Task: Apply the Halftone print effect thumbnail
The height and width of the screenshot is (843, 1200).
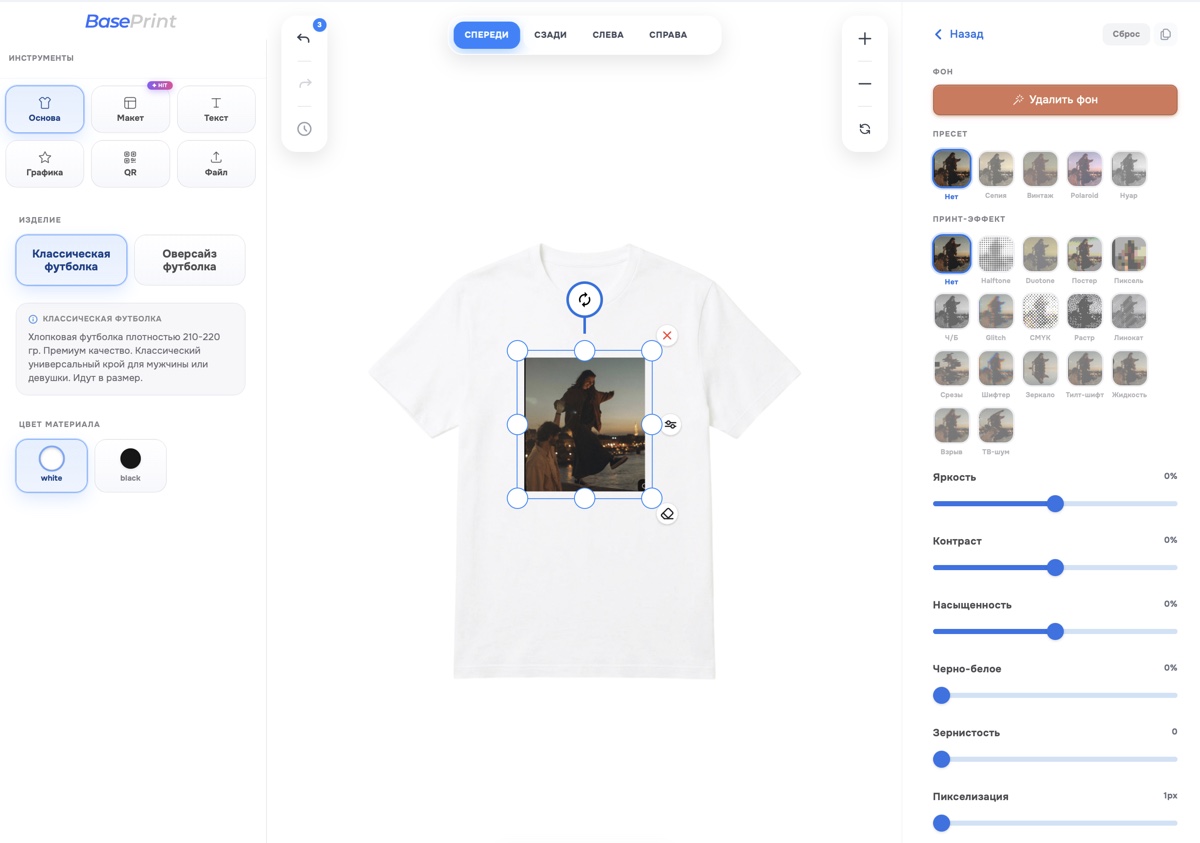Action: (x=995, y=254)
